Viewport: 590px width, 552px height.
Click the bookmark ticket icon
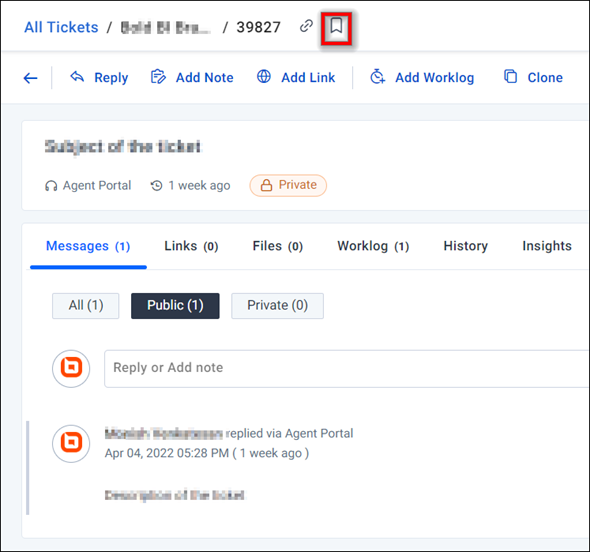(336, 27)
